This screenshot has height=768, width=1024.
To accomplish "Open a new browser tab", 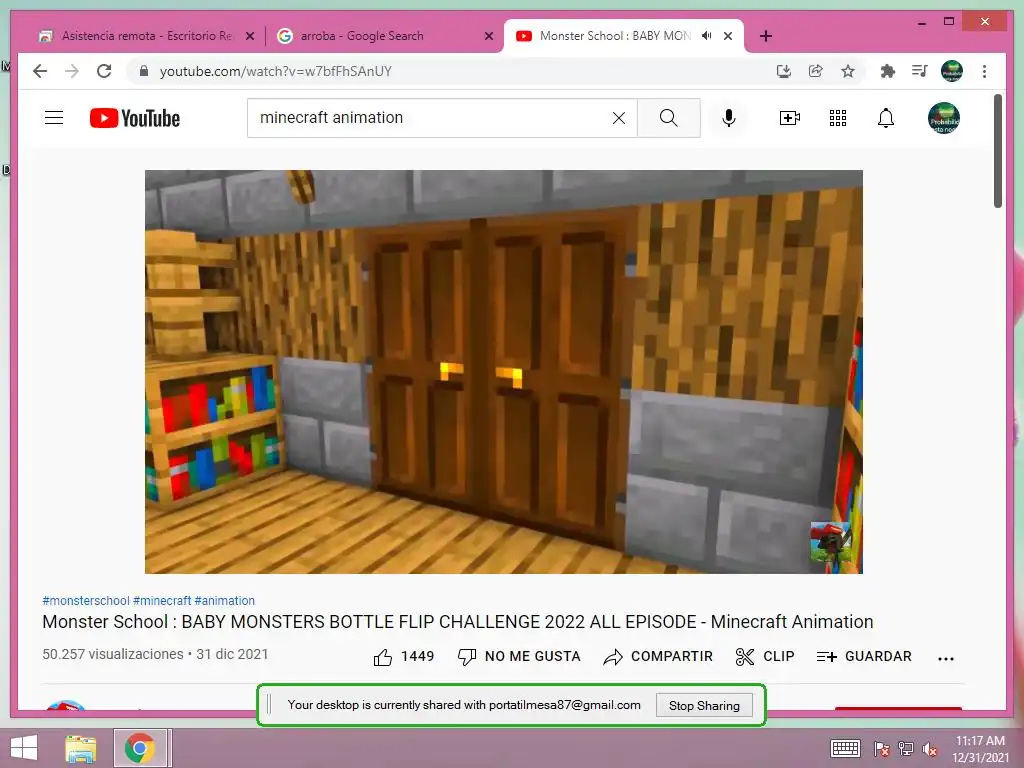I will click(765, 36).
